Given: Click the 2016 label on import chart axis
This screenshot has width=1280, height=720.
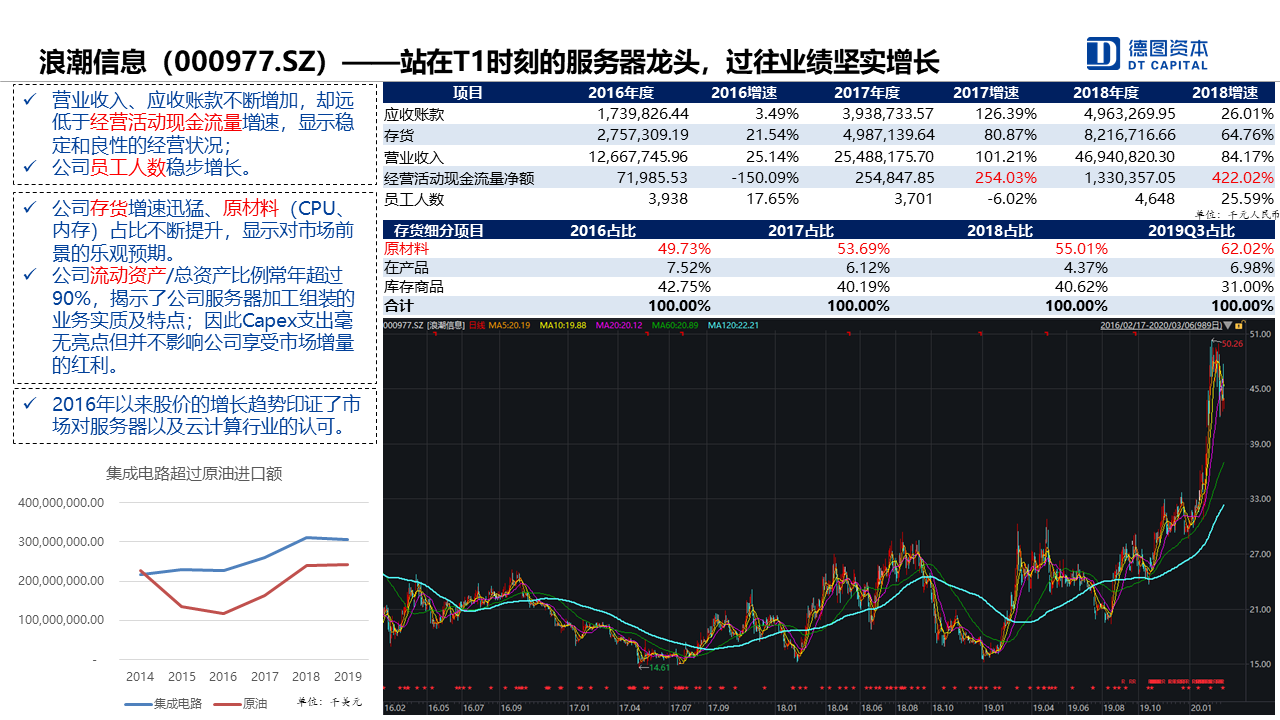Looking at the screenshot, I should tap(223, 677).
